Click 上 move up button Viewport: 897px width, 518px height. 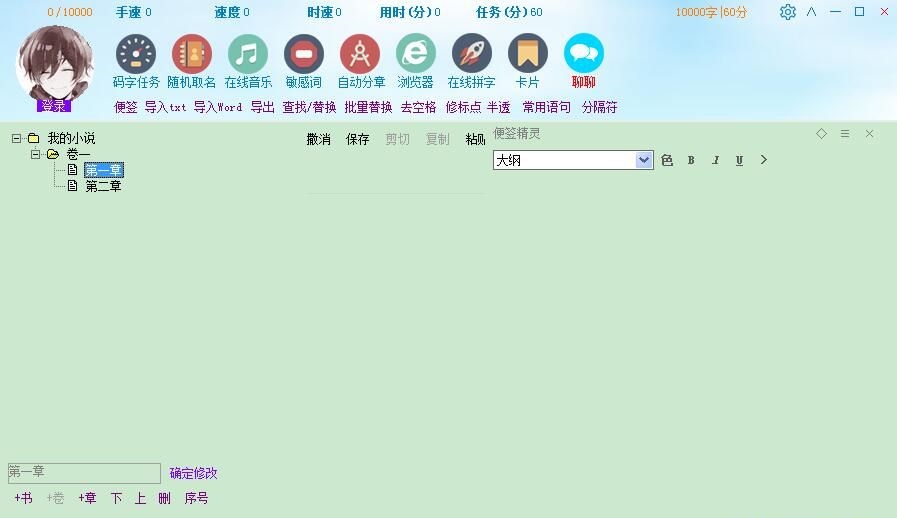click(140, 499)
